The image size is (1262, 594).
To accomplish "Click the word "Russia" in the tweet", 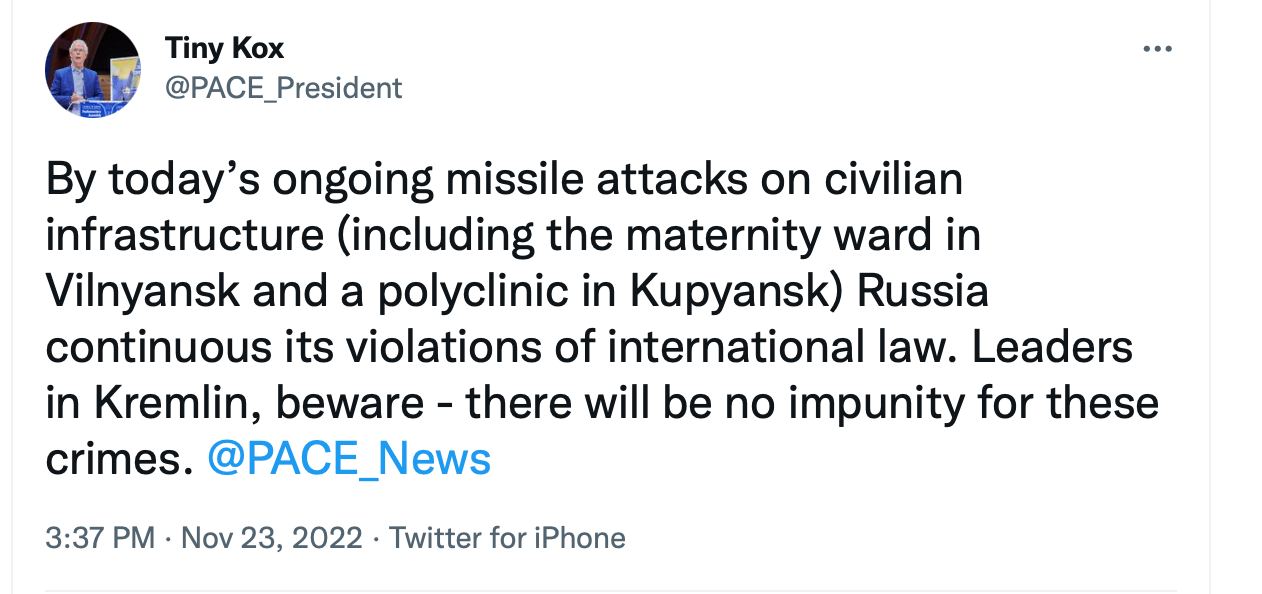I will (923, 291).
